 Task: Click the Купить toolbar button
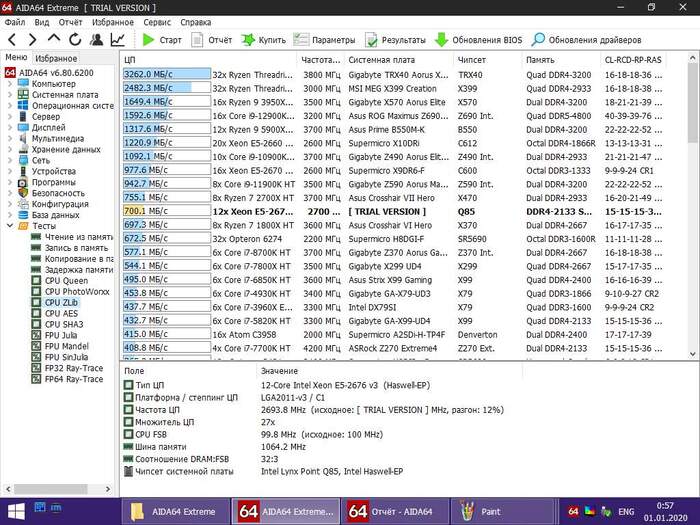[264, 40]
